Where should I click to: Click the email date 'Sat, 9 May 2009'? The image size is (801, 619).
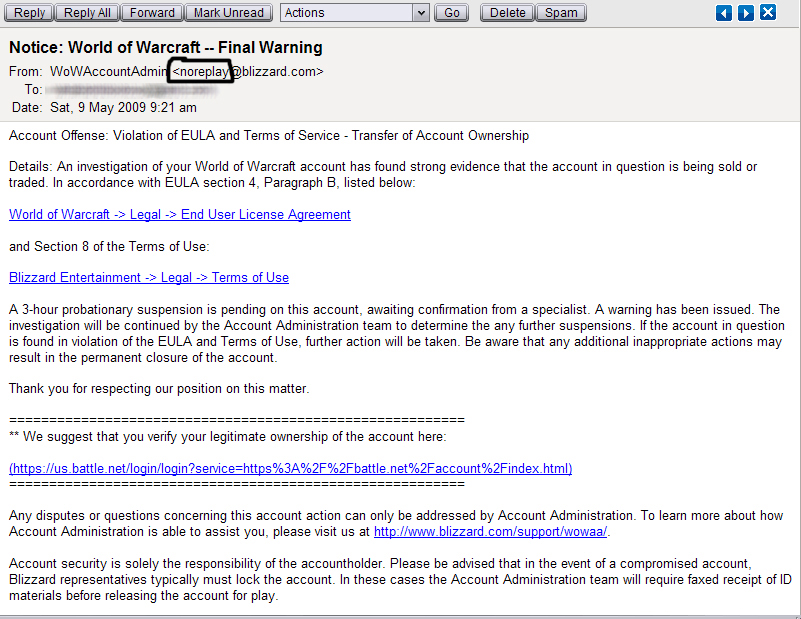tap(123, 107)
